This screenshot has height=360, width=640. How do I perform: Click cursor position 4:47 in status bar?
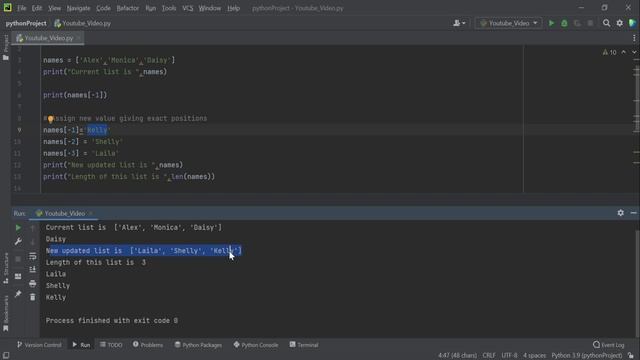457,356
